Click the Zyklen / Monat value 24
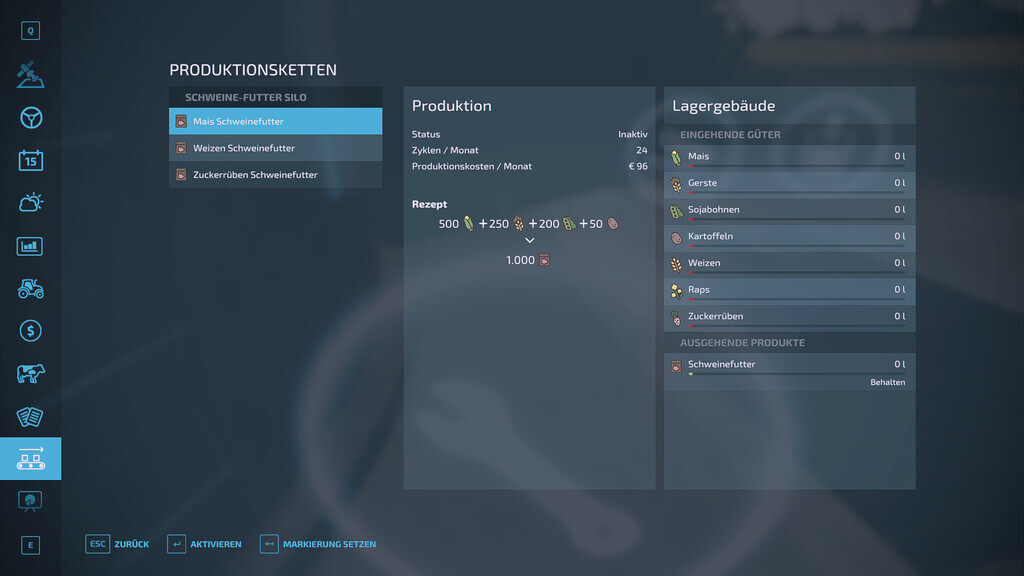The image size is (1024, 576). 642,150
